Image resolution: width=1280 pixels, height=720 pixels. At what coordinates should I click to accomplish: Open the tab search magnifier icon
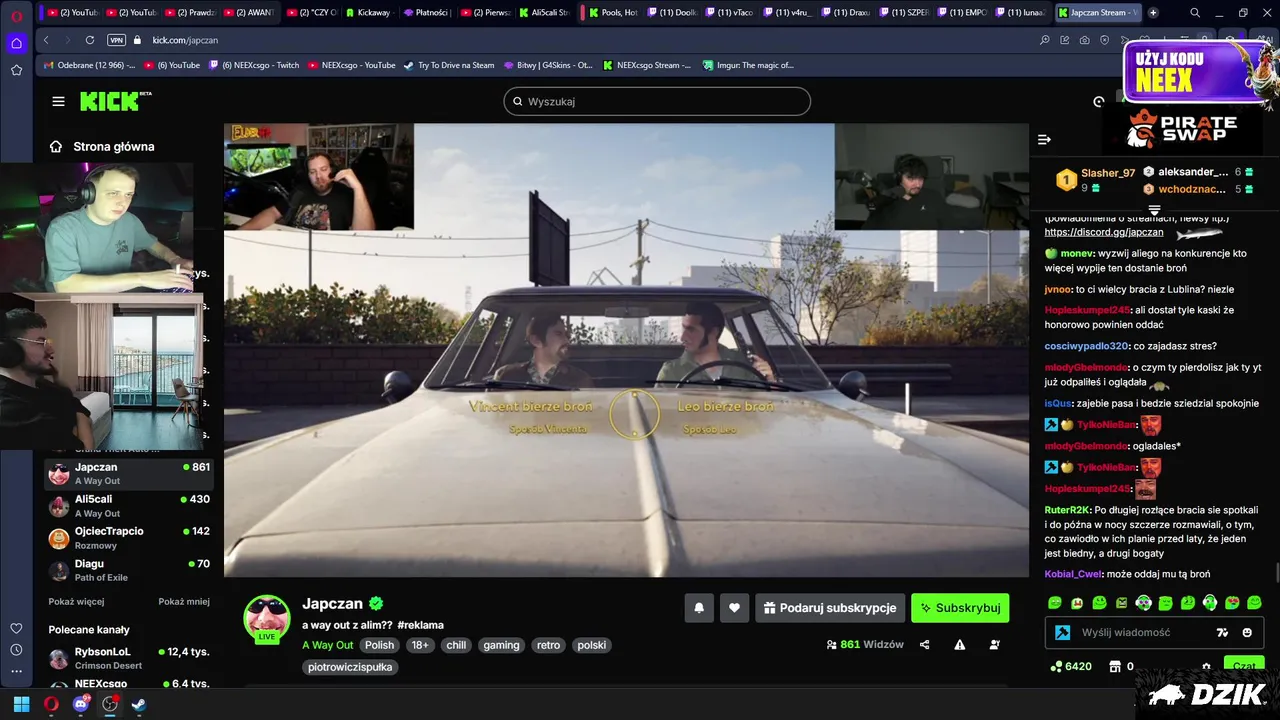coord(1195,12)
